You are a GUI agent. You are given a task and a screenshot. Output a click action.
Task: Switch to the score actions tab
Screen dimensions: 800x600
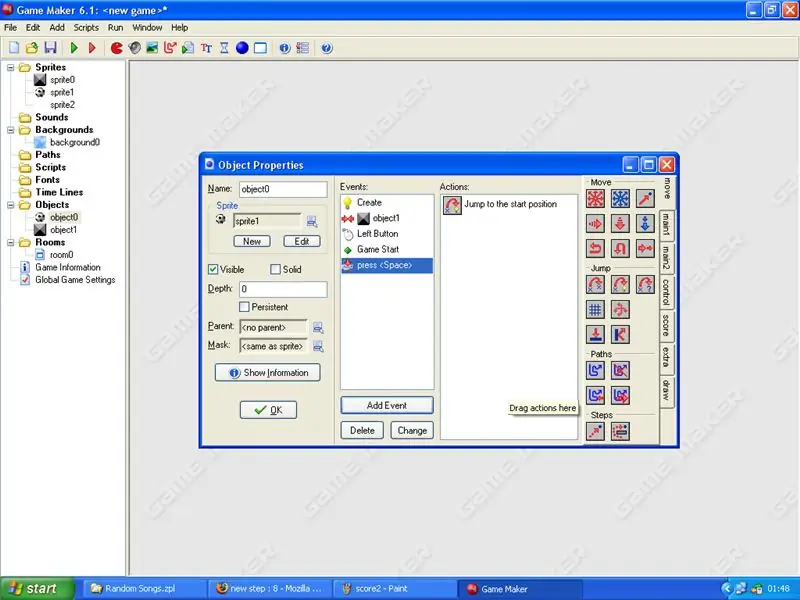[x=666, y=325]
